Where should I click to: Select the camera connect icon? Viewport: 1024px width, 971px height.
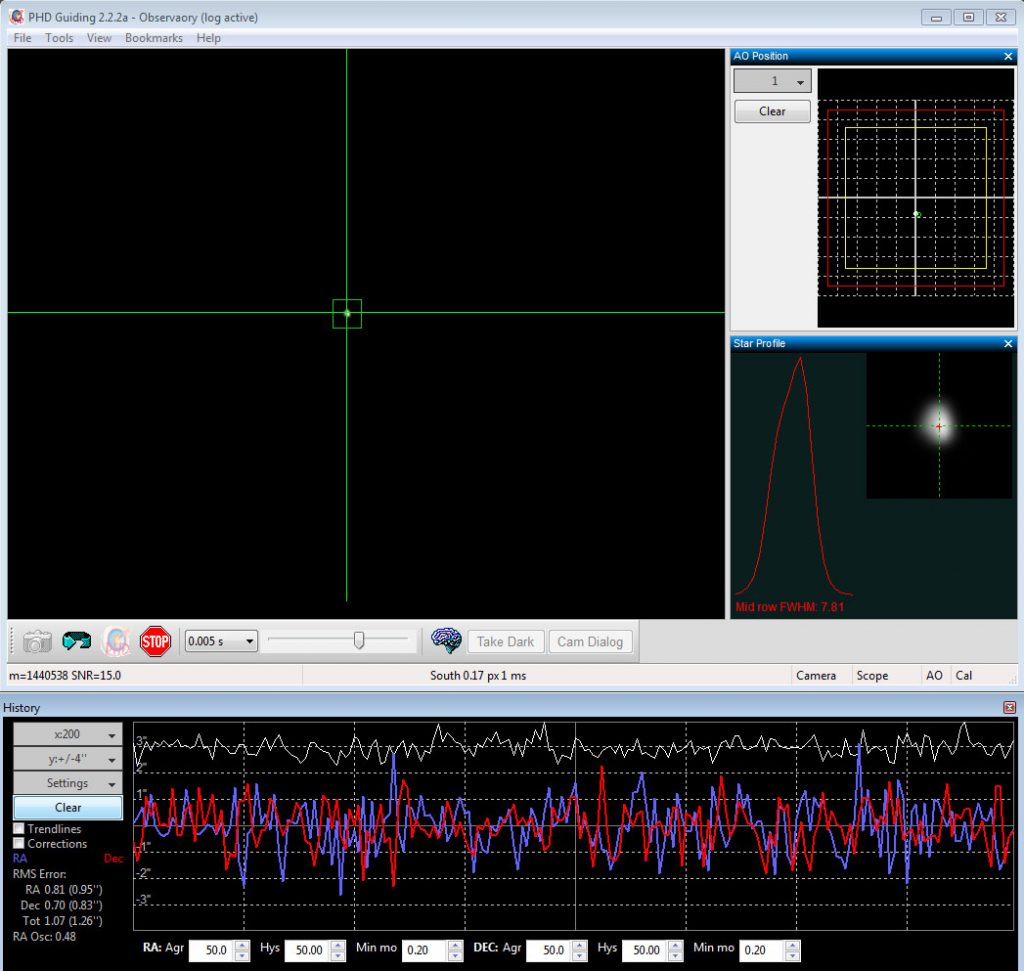pos(36,641)
